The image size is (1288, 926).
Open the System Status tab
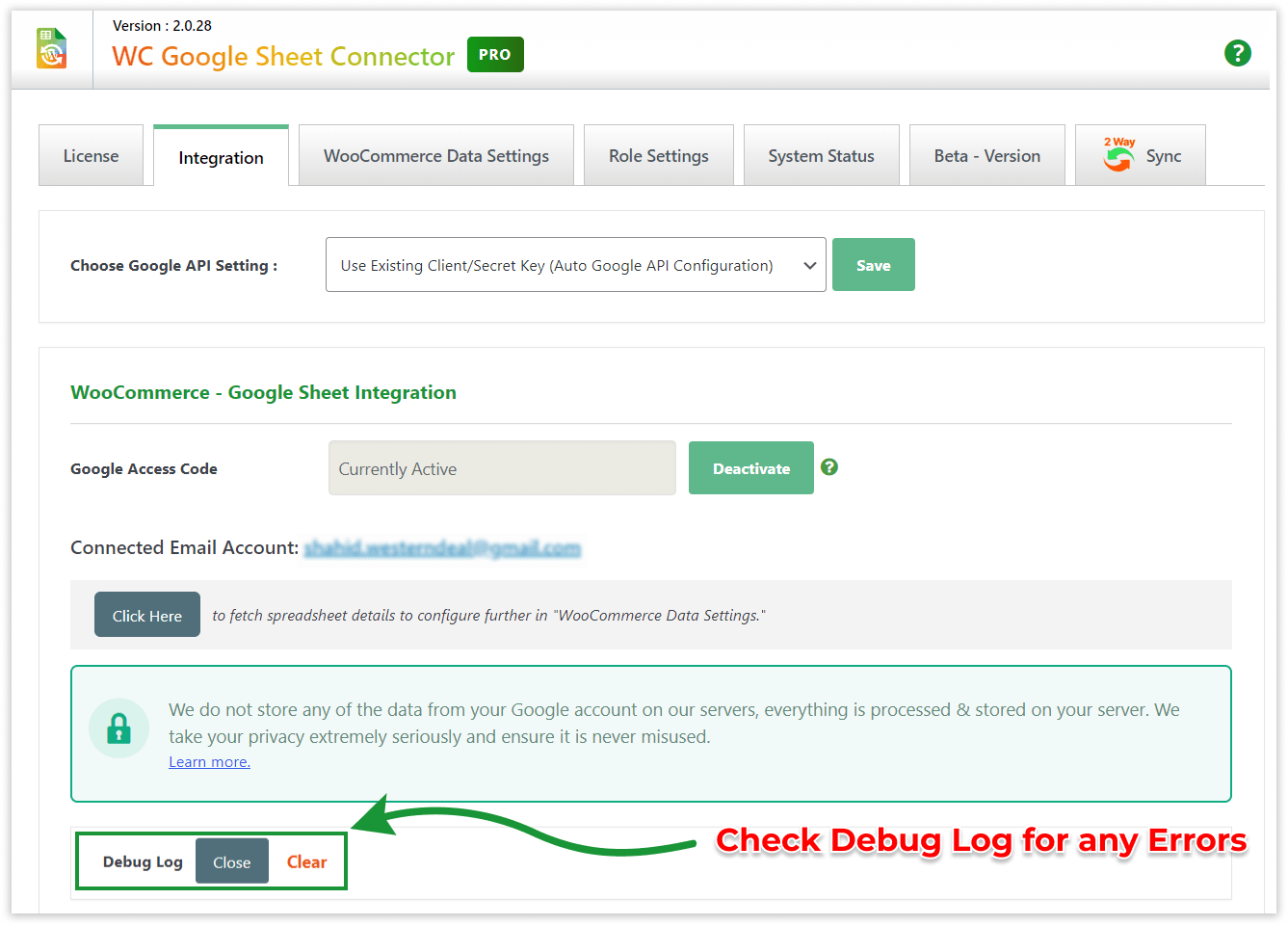pos(821,154)
